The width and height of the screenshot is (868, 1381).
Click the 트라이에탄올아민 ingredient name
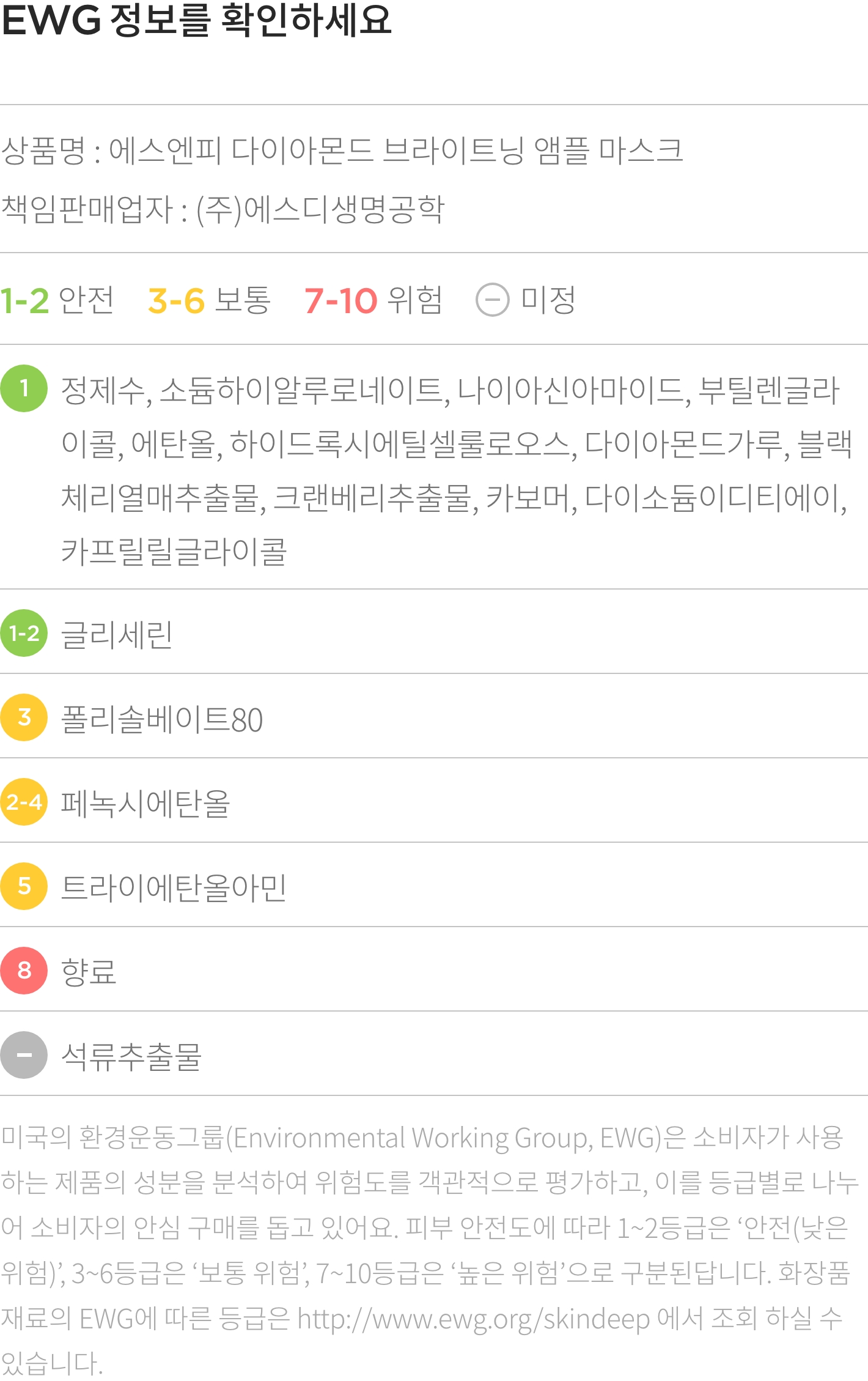174,887
